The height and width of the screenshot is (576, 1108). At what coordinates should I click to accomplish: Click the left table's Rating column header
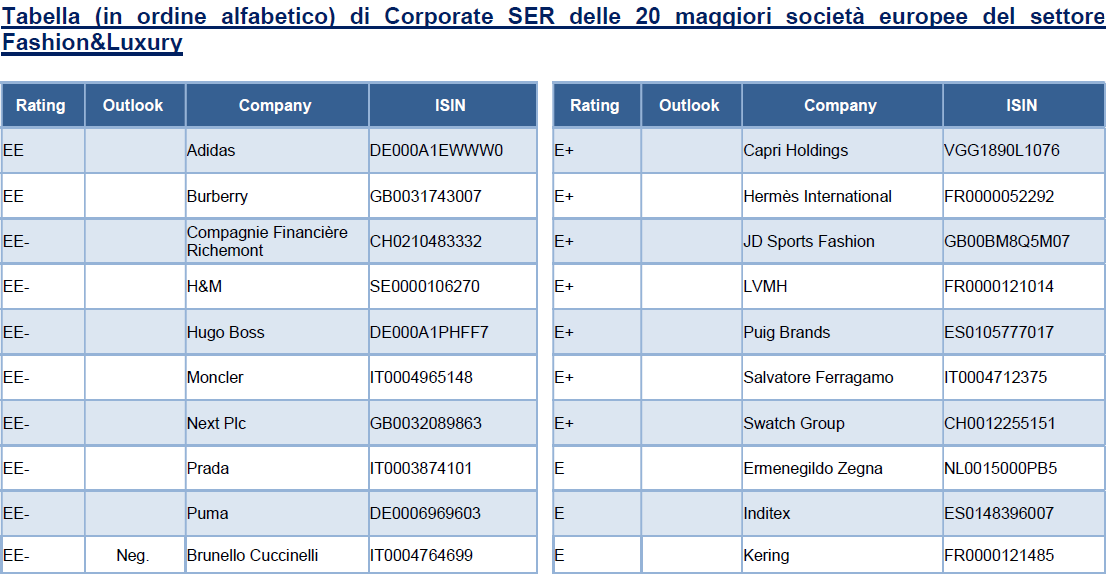tap(41, 105)
